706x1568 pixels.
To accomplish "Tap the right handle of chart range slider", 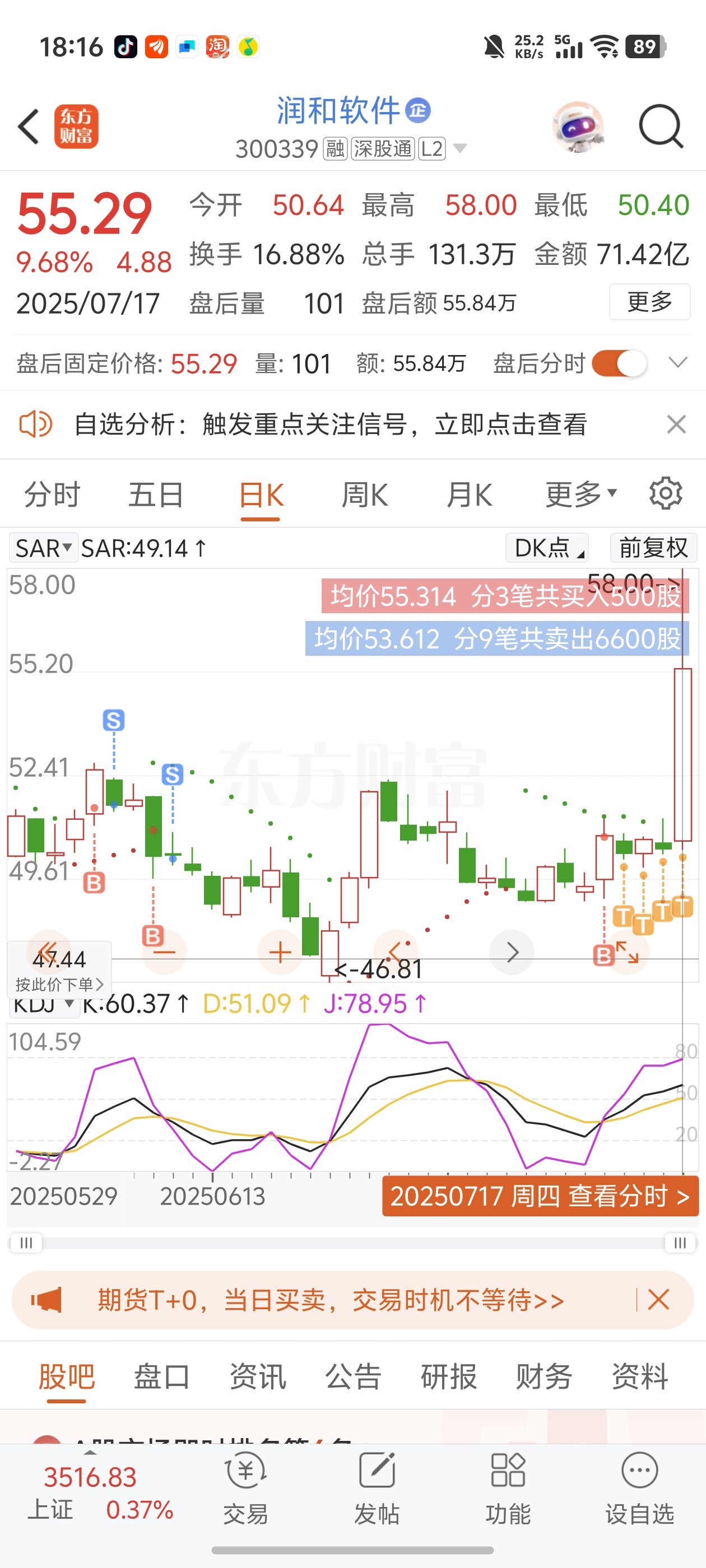I will [x=680, y=1242].
